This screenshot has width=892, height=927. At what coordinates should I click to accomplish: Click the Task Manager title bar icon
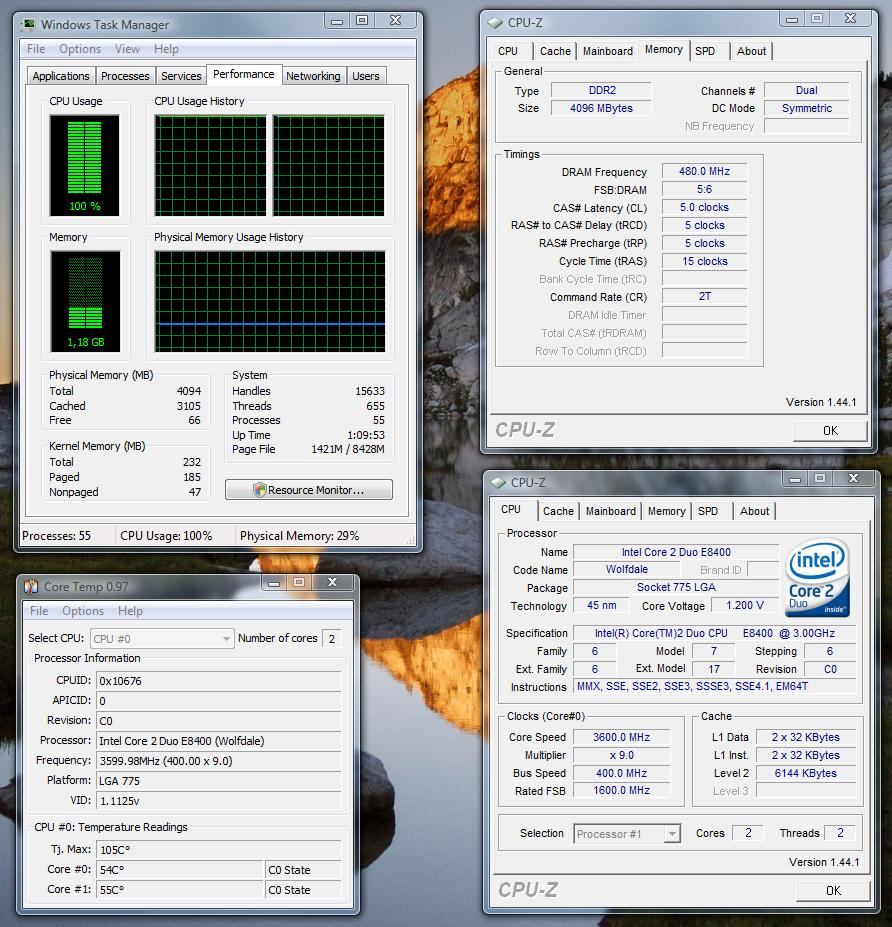(x=28, y=24)
